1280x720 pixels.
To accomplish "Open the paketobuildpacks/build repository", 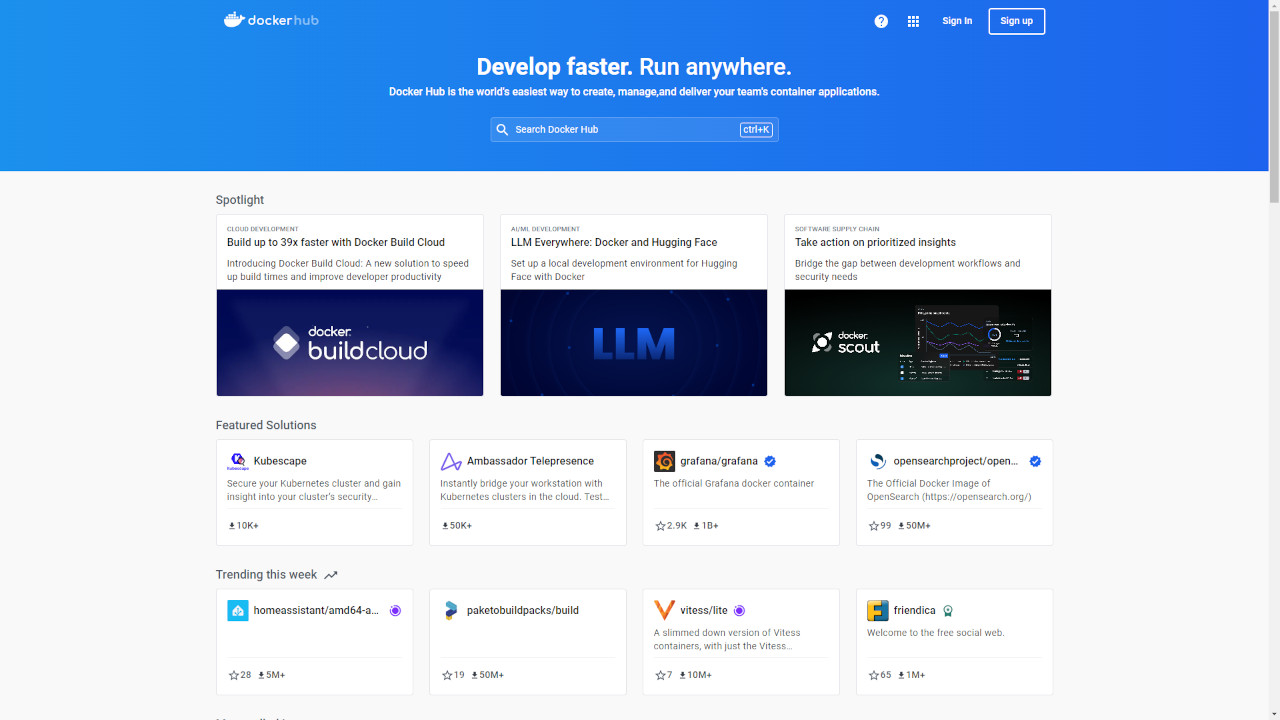I will pos(523,610).
